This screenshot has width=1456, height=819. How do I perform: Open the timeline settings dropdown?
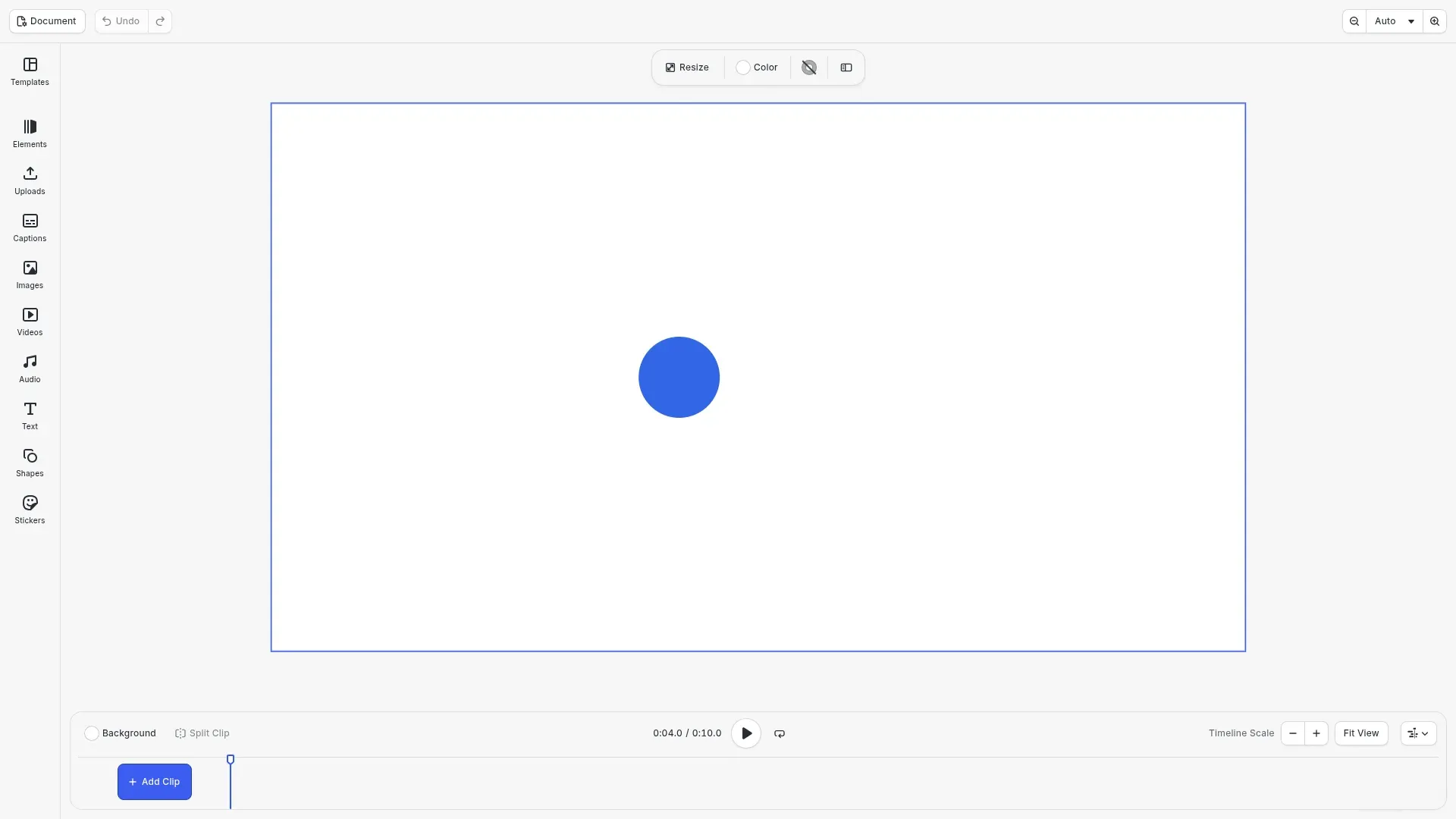(x=1418, y=733)
